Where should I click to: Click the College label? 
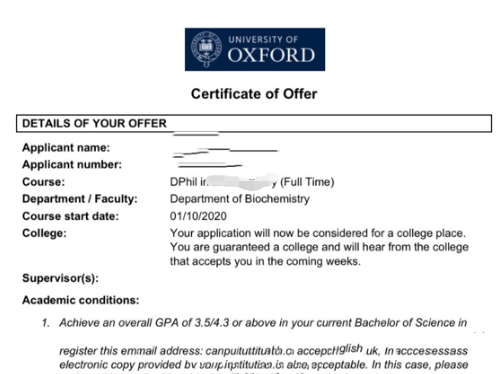click(44, 233)
